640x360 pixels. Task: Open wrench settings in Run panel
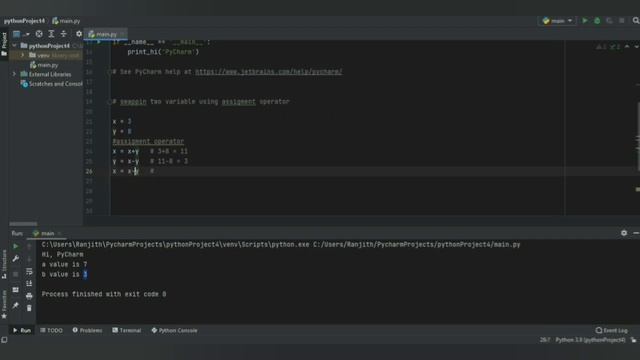click(x=16, y=259)
